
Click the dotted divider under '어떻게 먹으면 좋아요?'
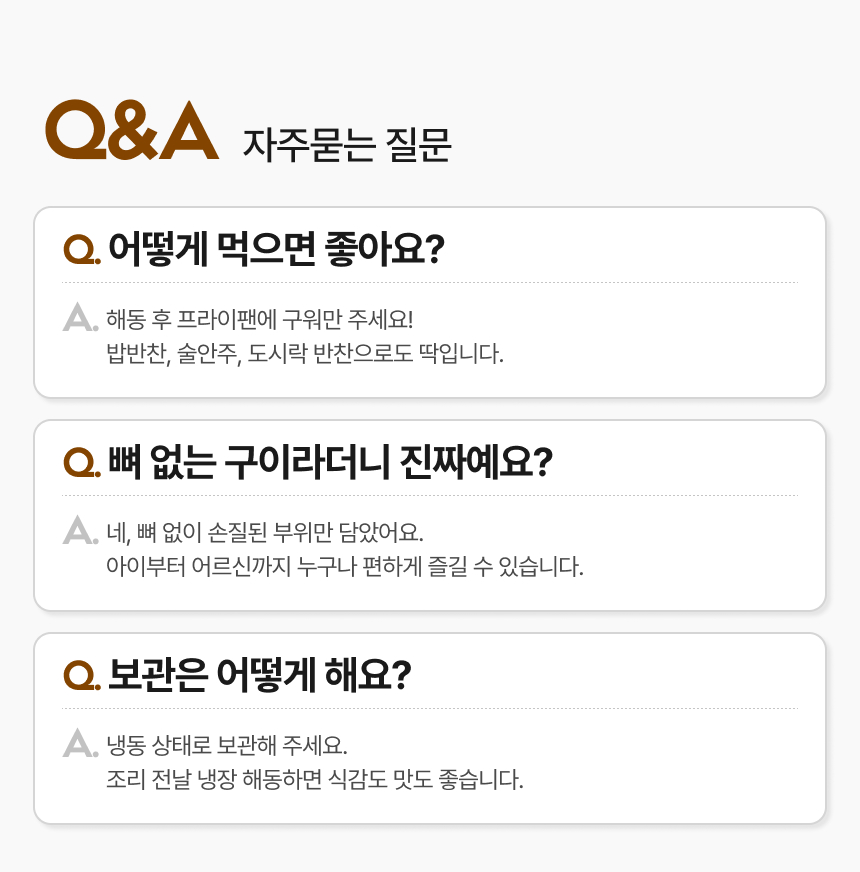click(430, 283)
